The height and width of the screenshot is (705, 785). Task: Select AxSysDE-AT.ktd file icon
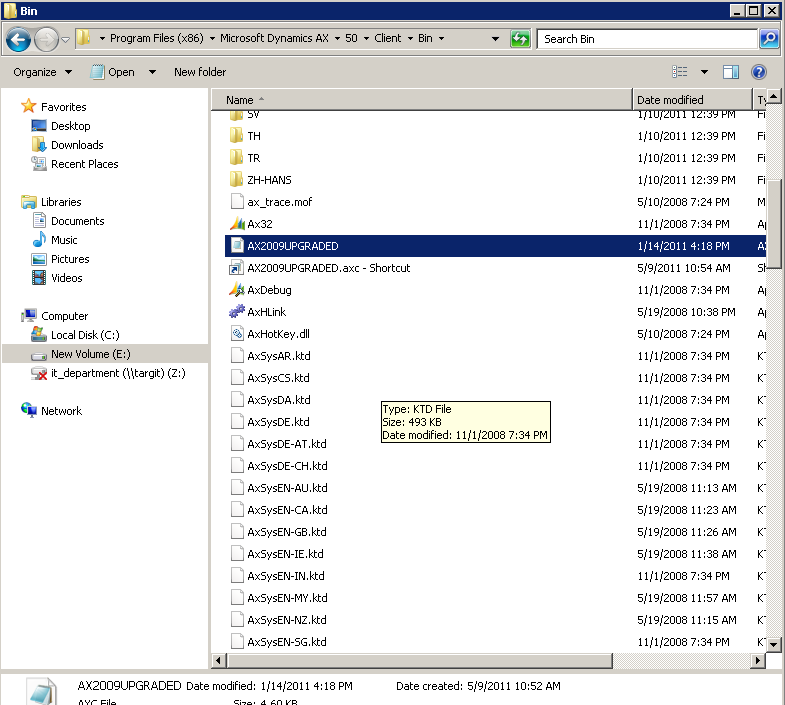click(x=237, y=444)
